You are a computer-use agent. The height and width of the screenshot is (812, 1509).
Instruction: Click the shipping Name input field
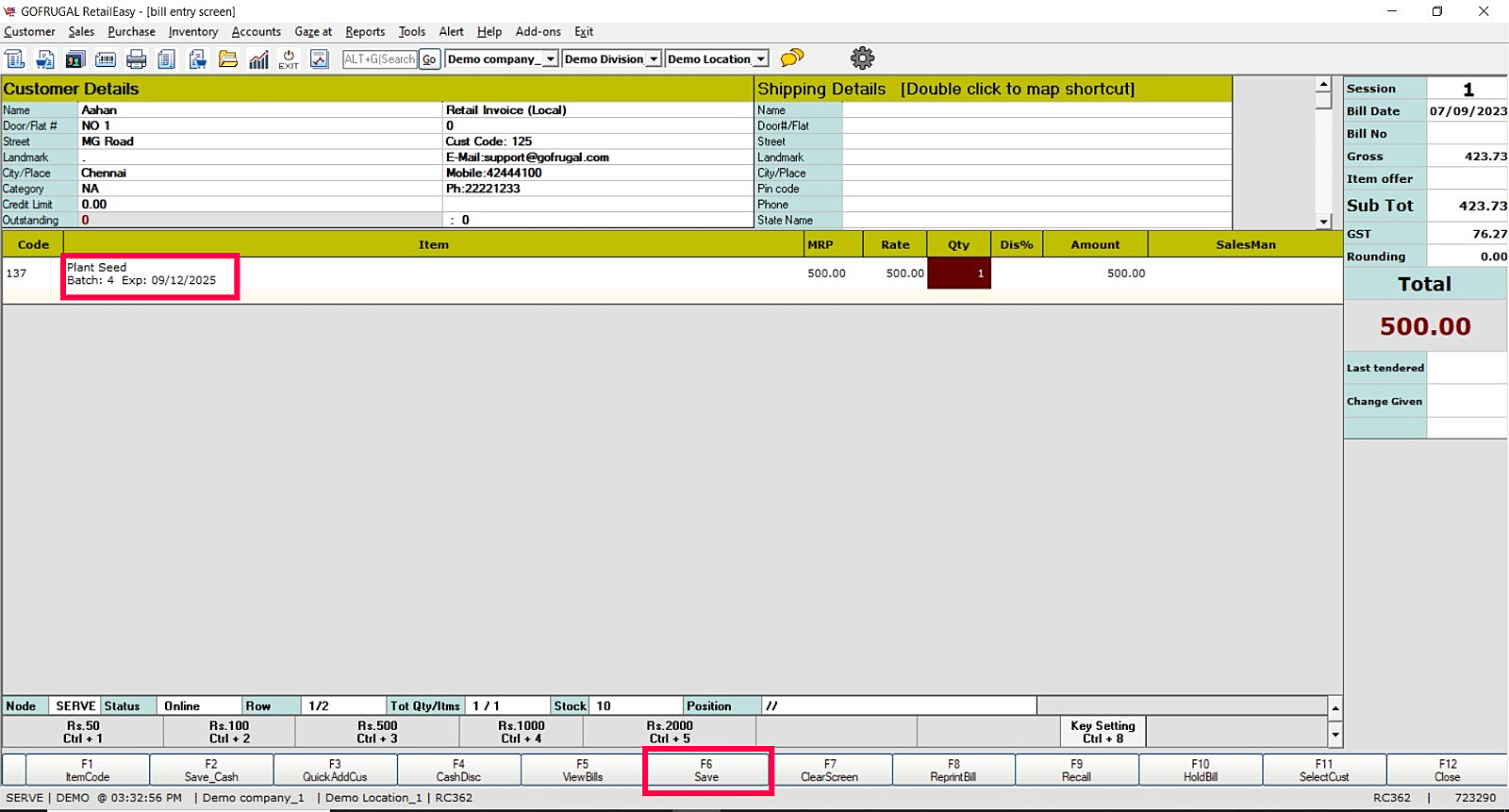pyautogui.click(x=1036, y=110)
